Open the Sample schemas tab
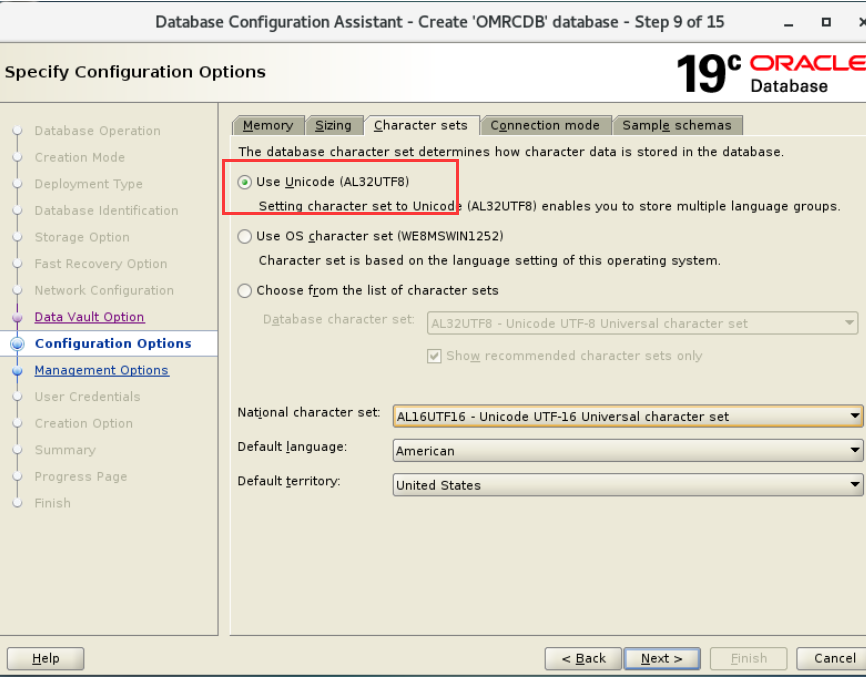The image size is (866, 679). coord(678,125)
